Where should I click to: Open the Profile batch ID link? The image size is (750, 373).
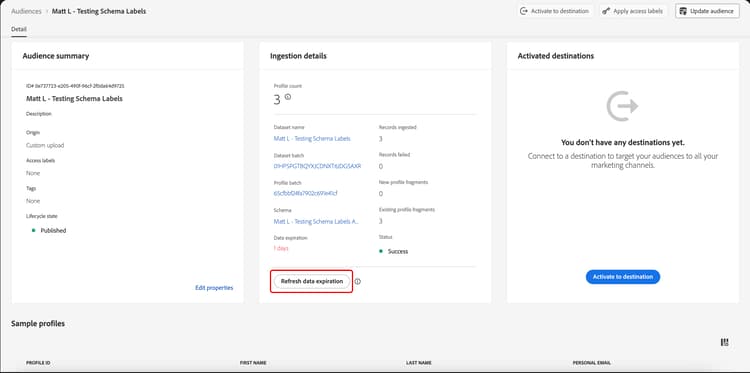[x=306, y=194]
